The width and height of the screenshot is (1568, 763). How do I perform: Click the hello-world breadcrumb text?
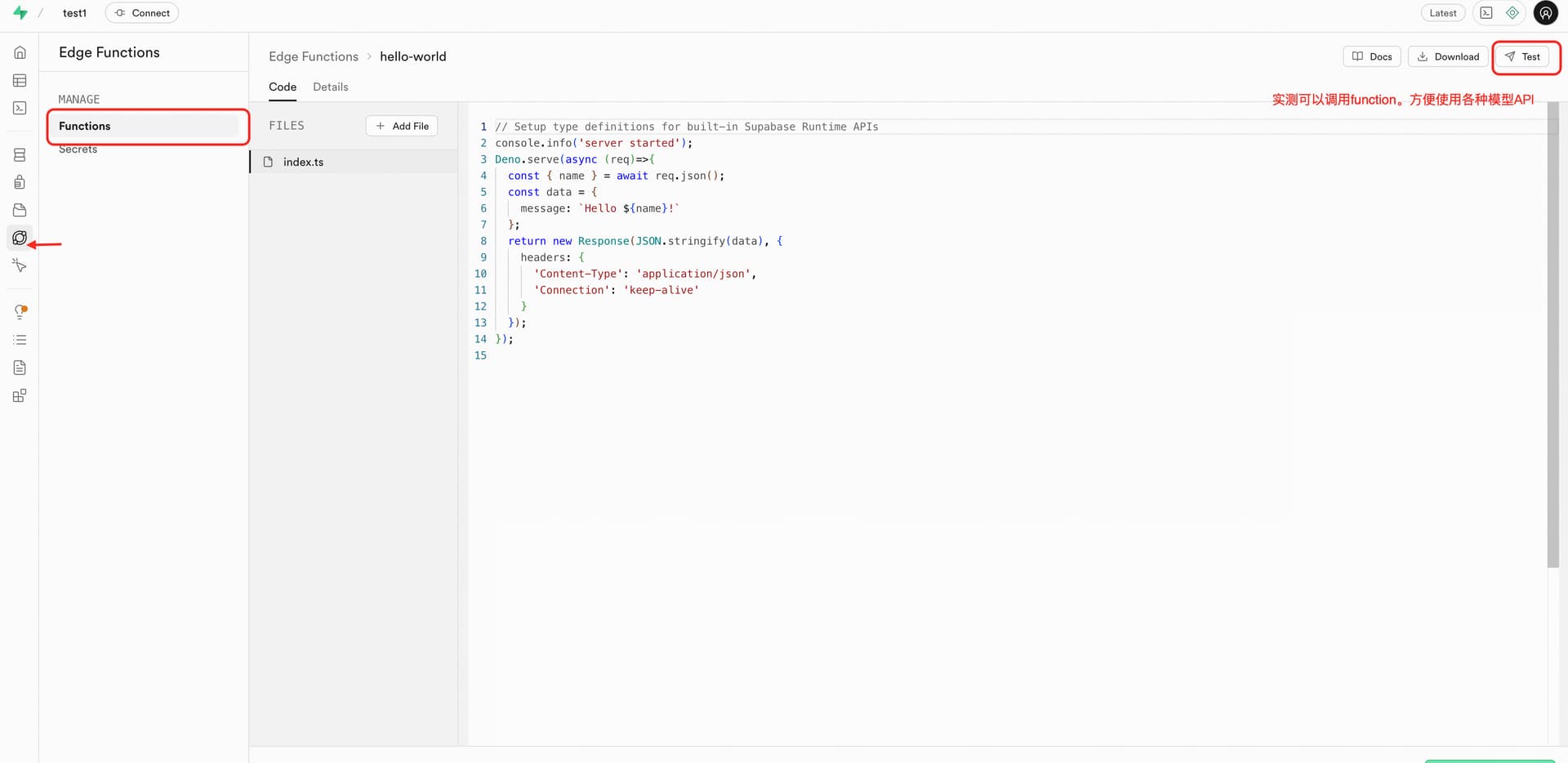pyautogui.click(x=412, y=56)
